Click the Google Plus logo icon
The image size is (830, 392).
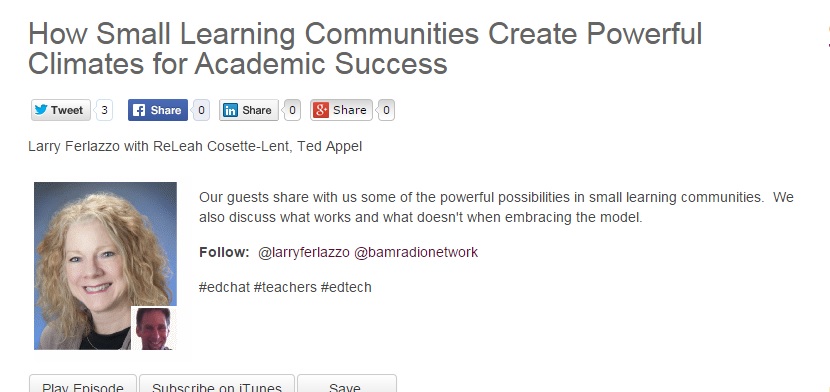point(321,110)
